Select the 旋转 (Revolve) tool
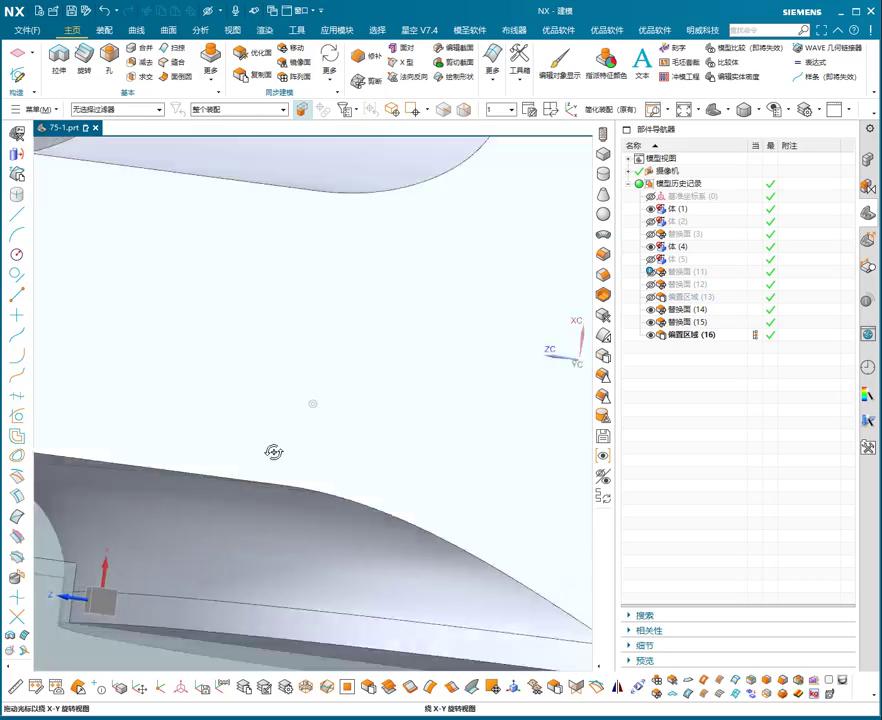 point(84,54)
